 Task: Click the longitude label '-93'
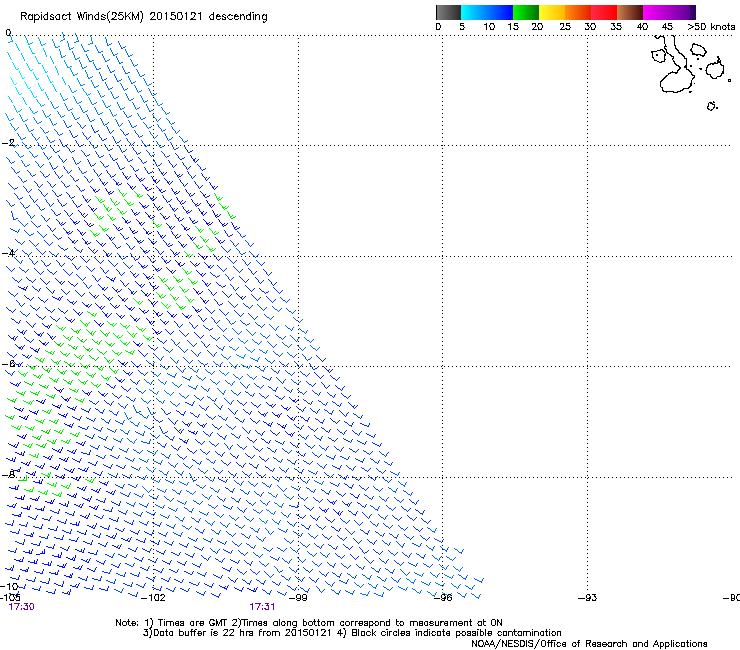pyautogui.click(x=588, y=598)
